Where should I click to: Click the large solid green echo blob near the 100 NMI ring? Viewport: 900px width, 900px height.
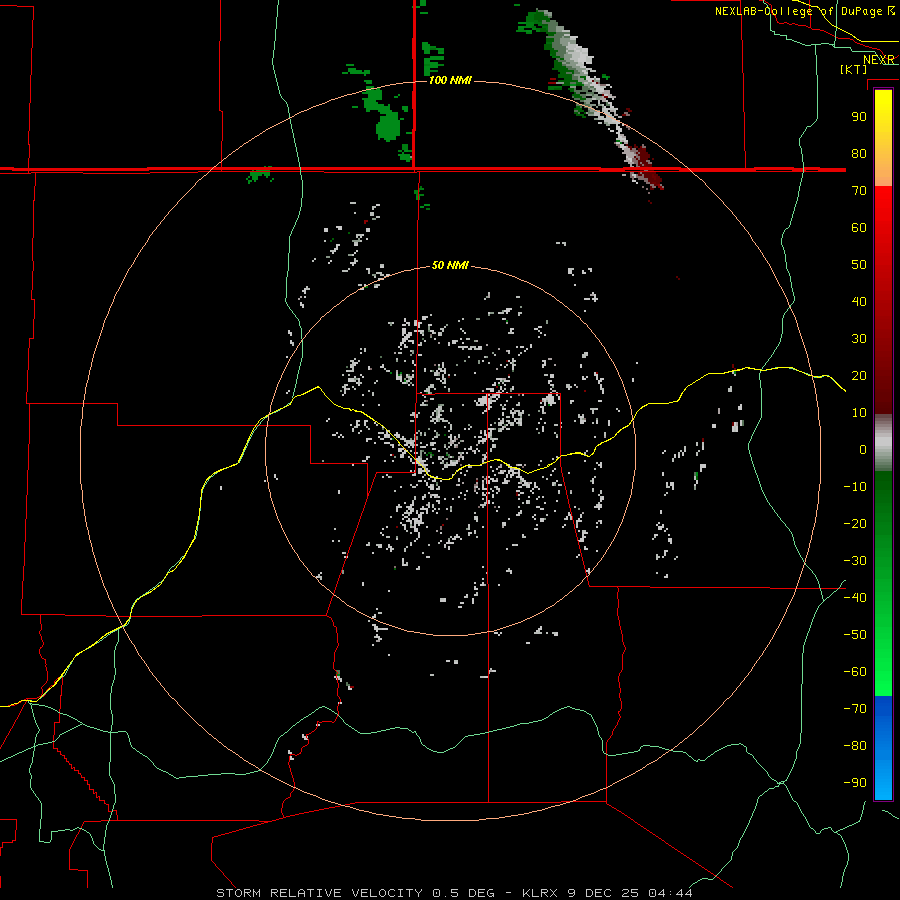coord(388,125)
